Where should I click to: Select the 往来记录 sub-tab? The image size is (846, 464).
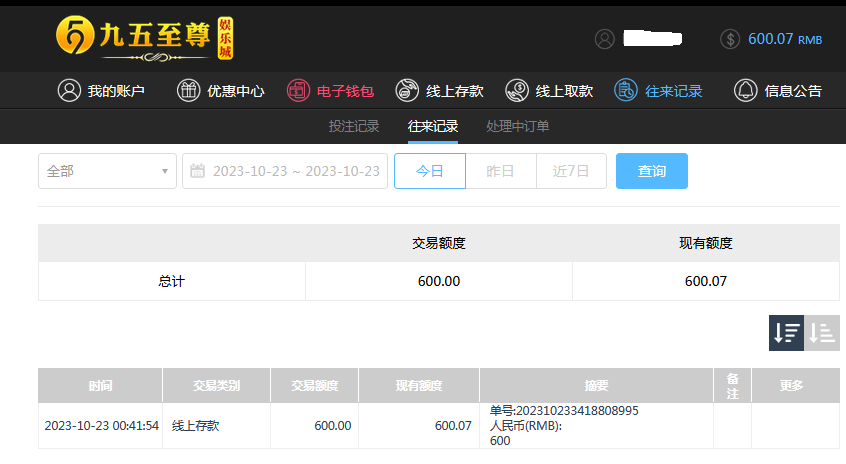(x=433, y=126)
